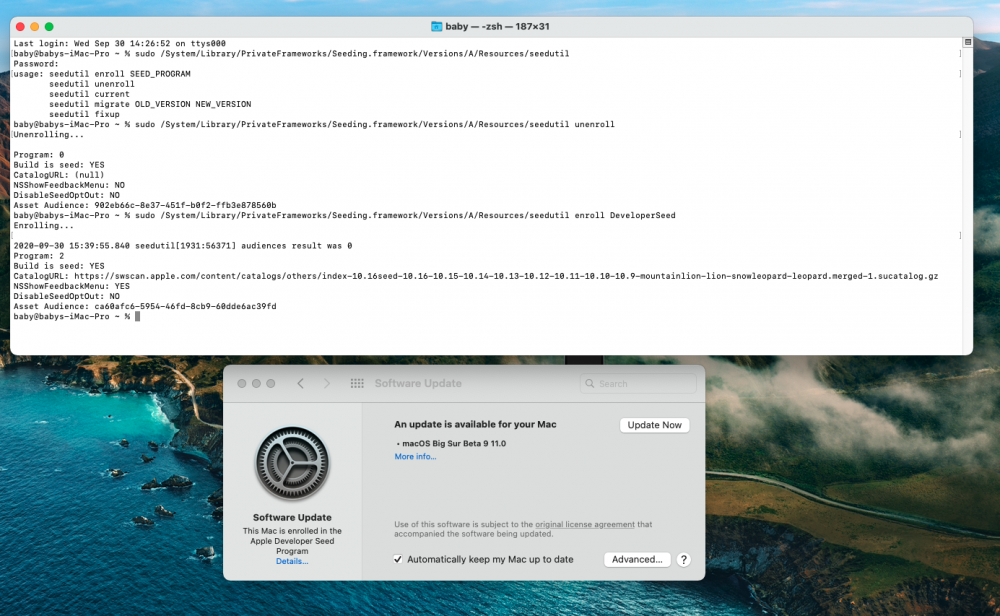Go back in System Preferences
The height and width of the screenshot is (616, 1000).
pyautogui.click(x=300, y=383)
